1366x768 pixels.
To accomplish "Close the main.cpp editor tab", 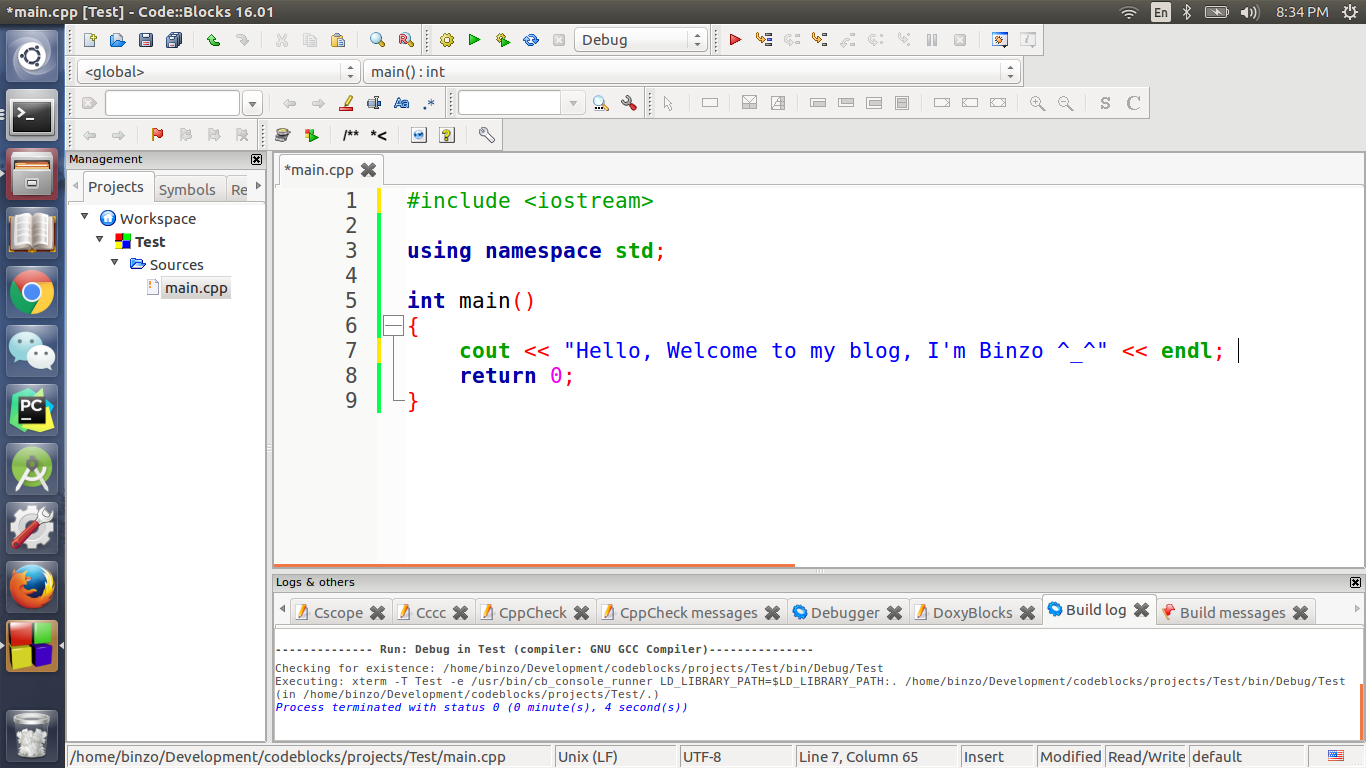I will click(368, 170).
